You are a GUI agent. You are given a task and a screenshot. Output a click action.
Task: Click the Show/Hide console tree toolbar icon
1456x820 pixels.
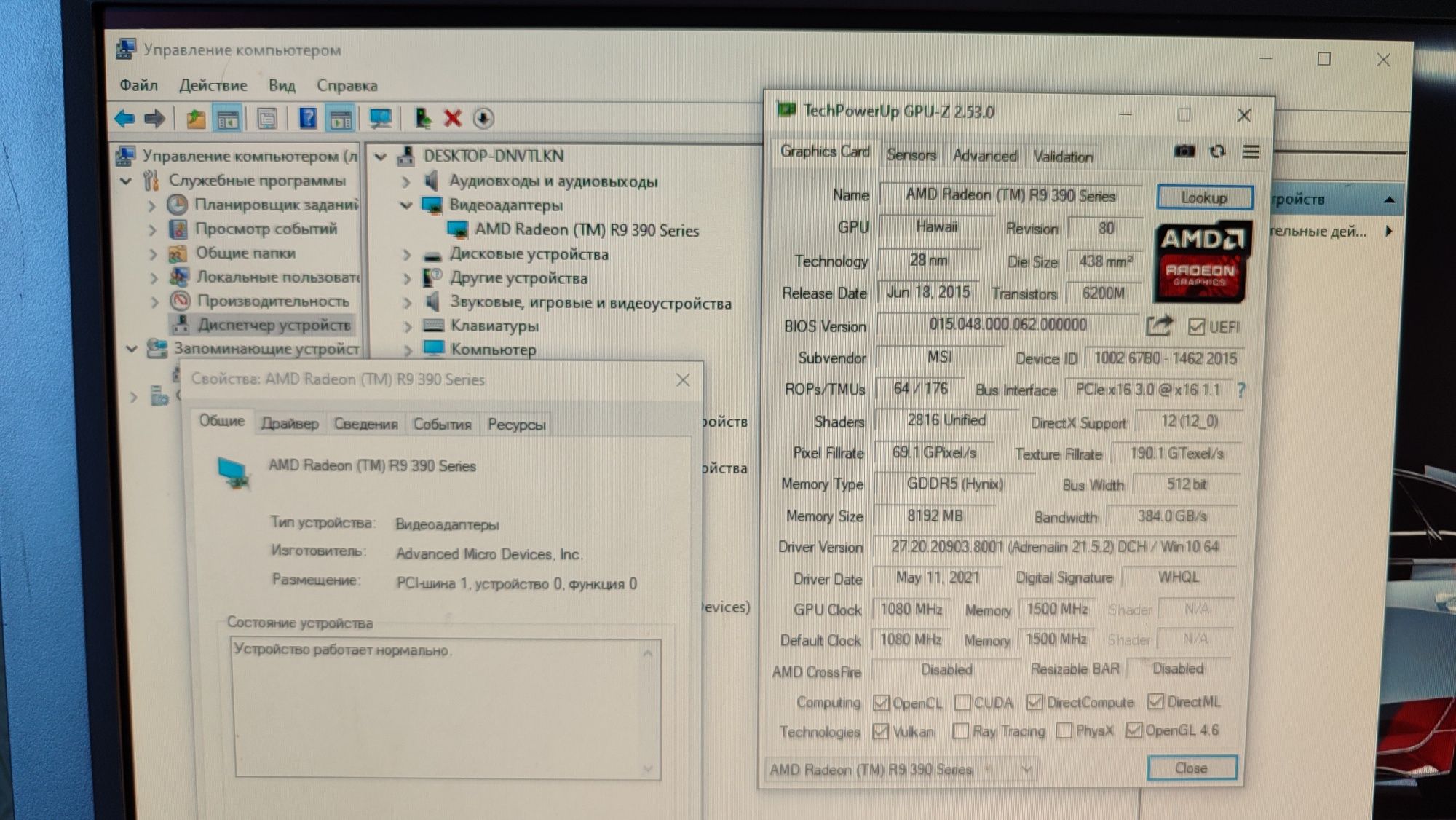coord(227,119)
